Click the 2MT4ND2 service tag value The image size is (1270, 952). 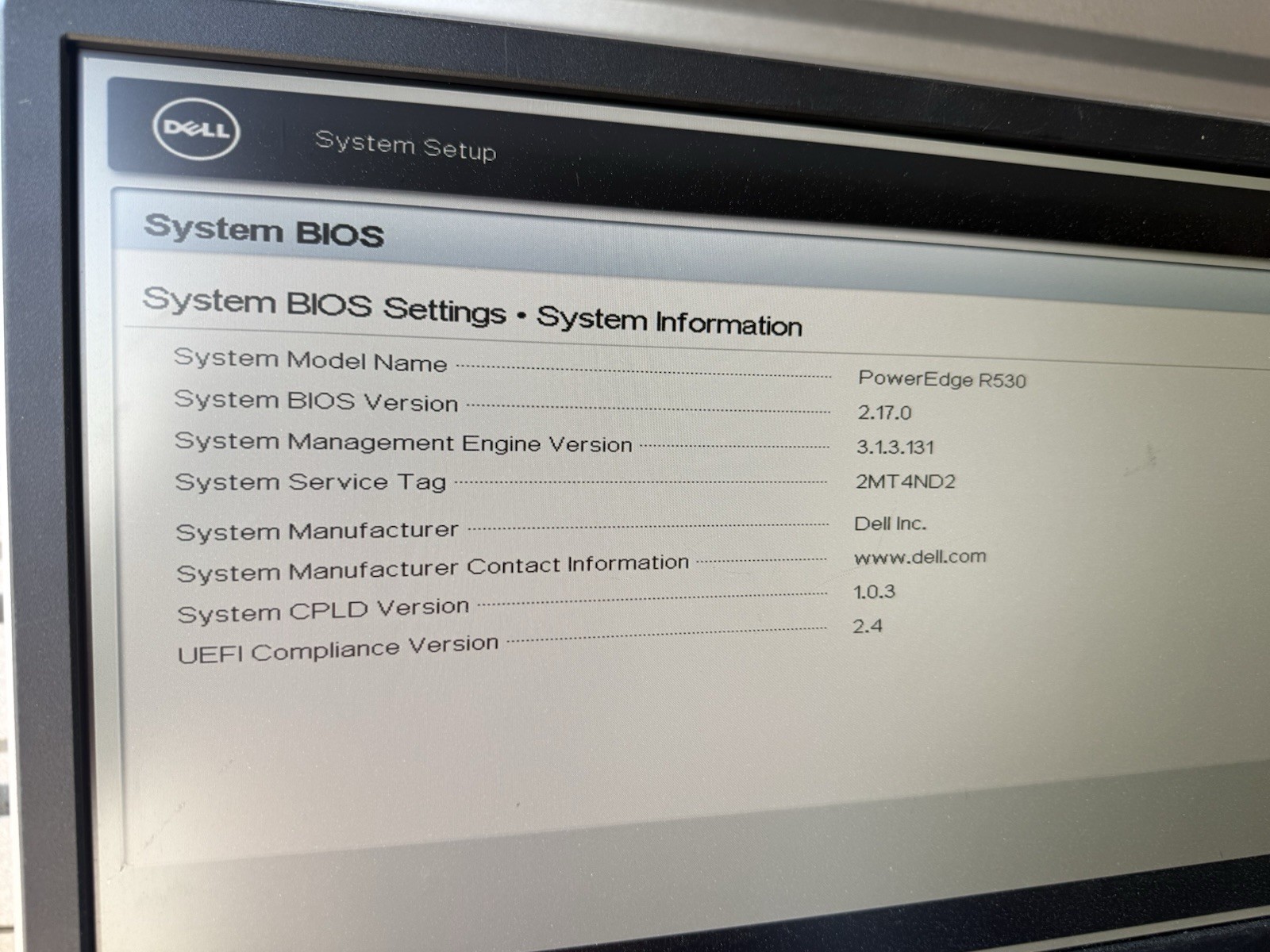click(x=905, y=481)
